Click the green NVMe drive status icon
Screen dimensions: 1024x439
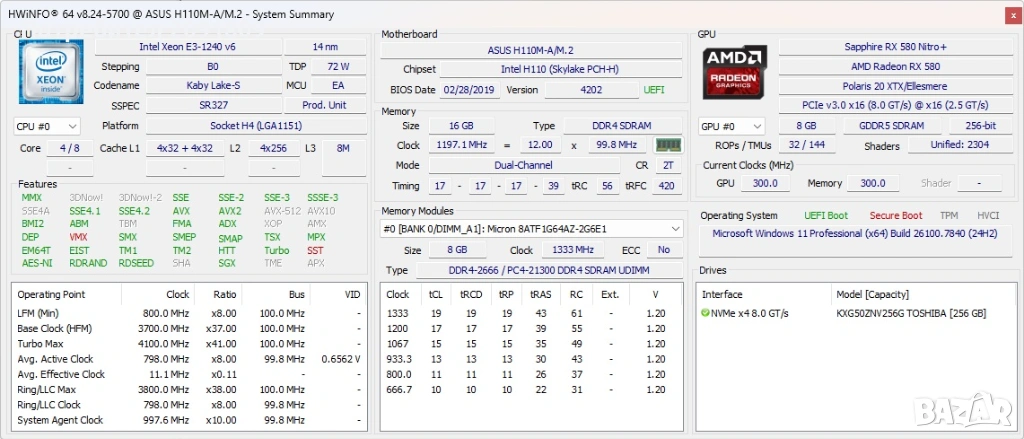coord(706,313)
